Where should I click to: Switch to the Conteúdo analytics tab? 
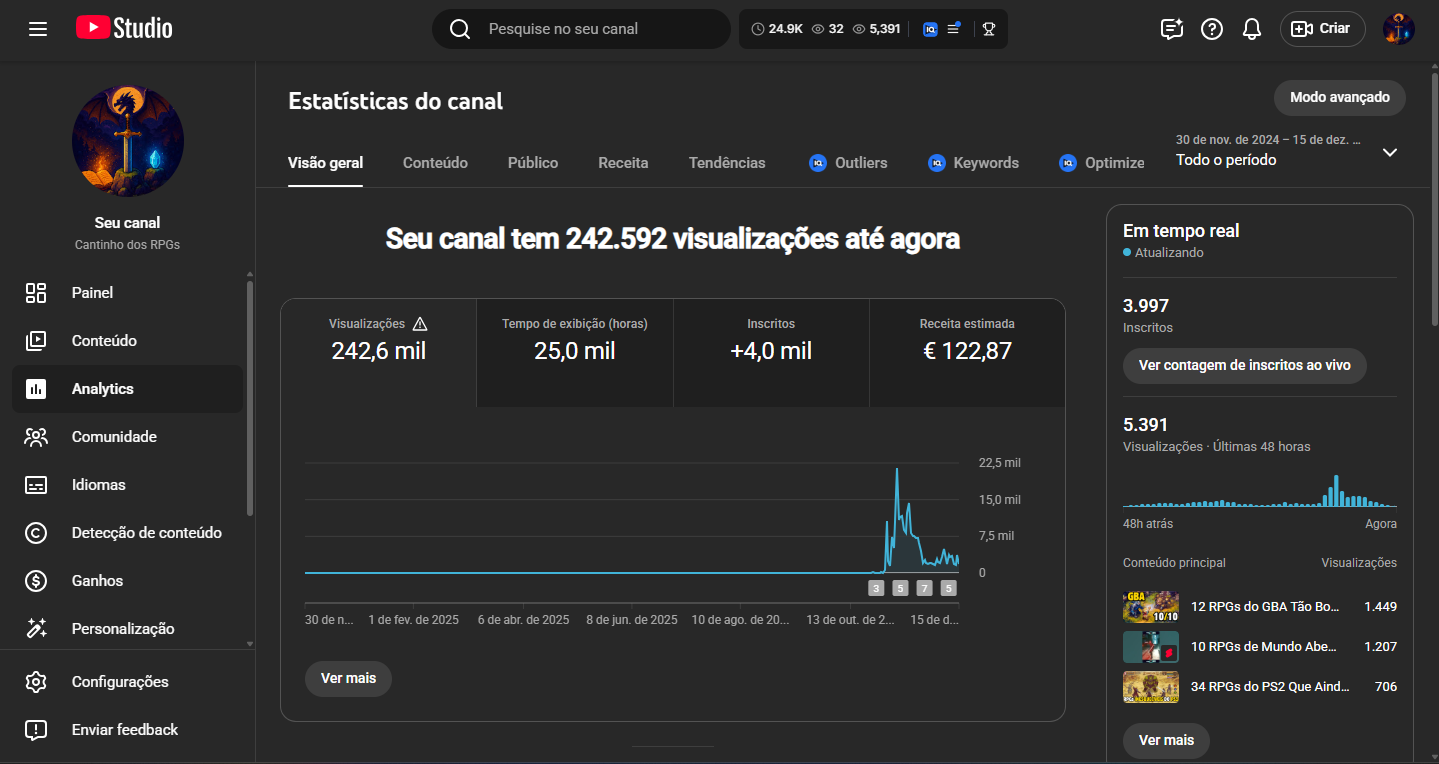point(435,163)
